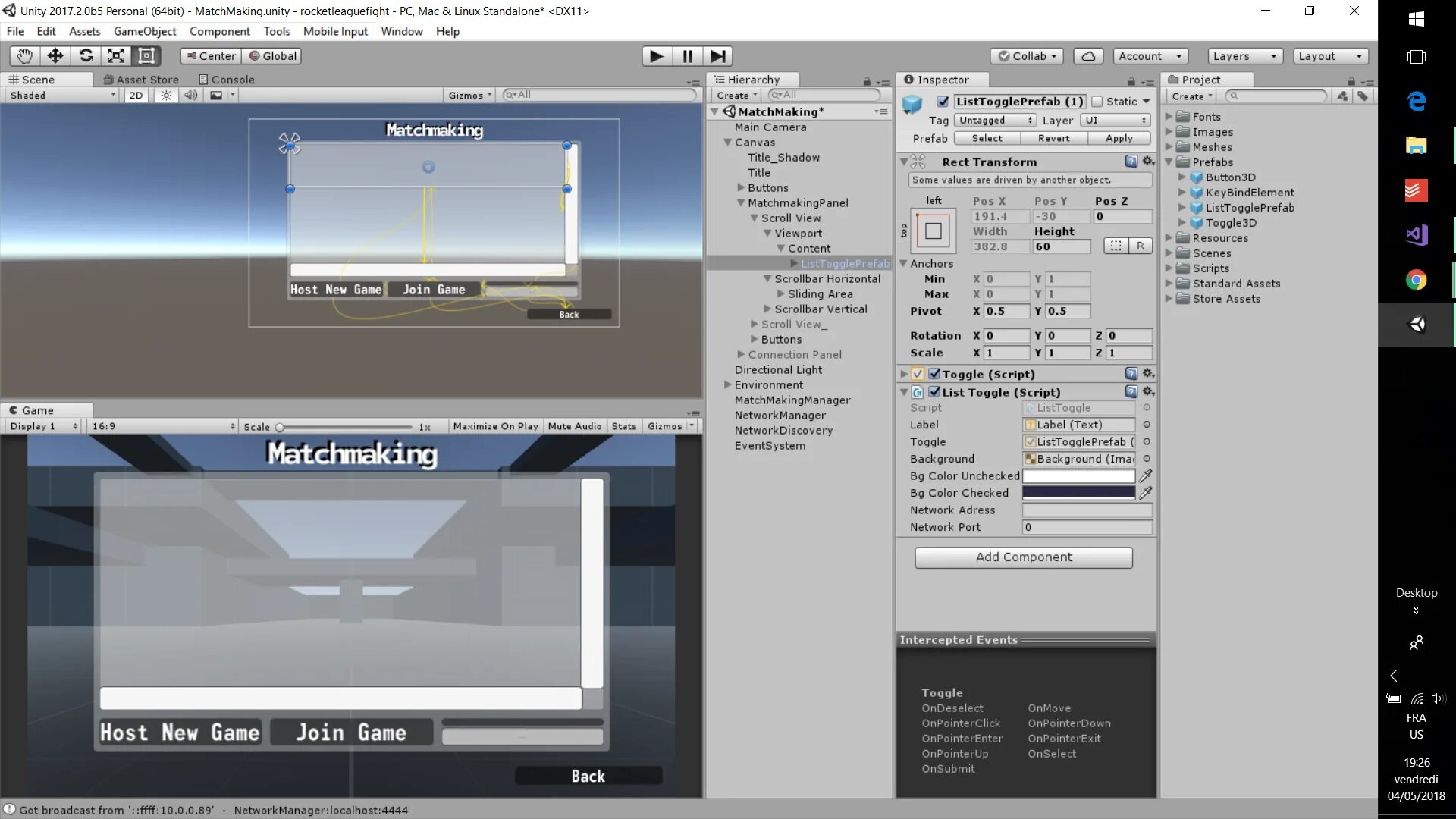The height and width of the screenshot is (819, 1456).
Task: Open the GameObject menu
Action: tap(144, 31)
